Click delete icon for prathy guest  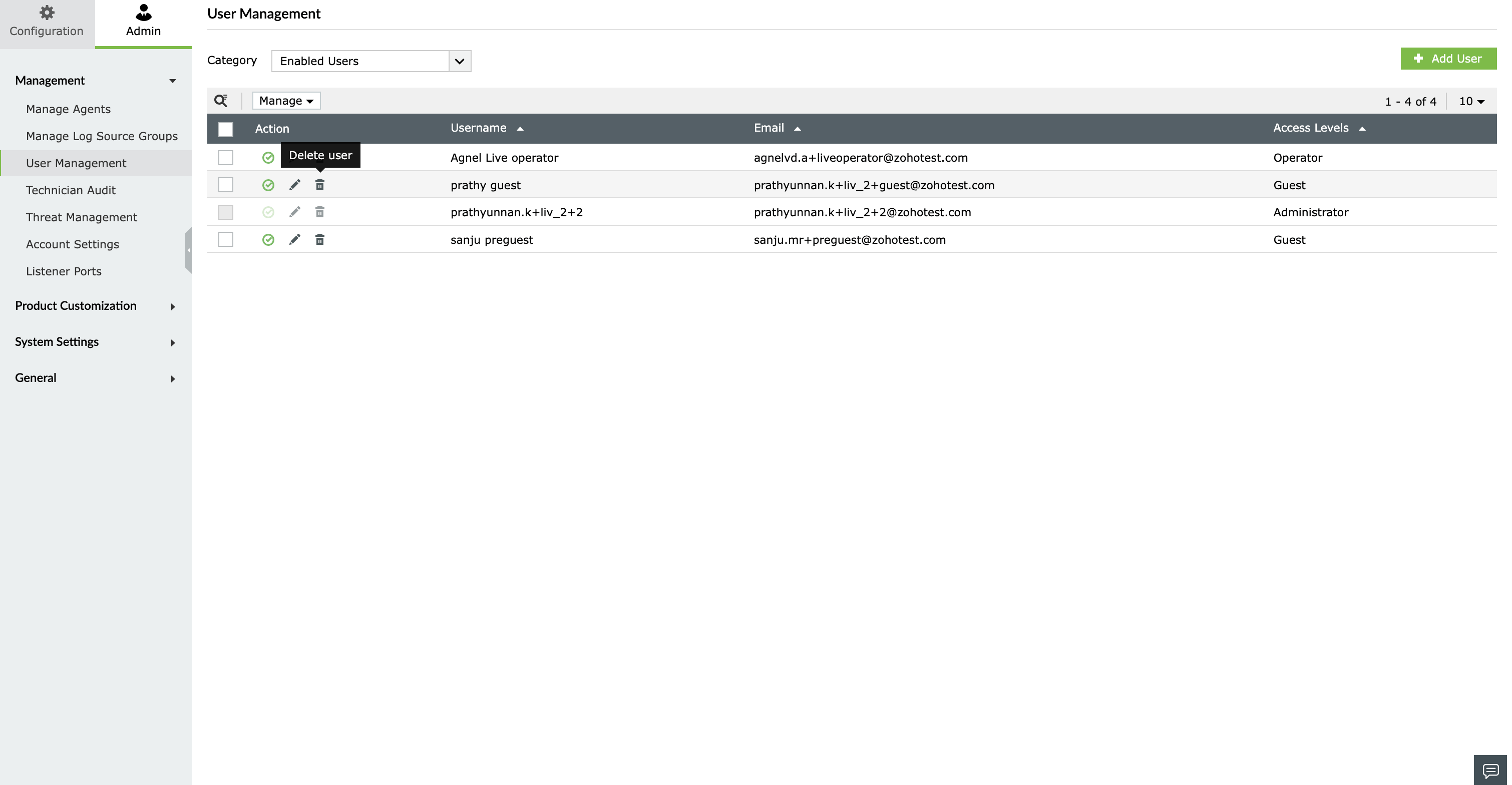click(320, 185)
